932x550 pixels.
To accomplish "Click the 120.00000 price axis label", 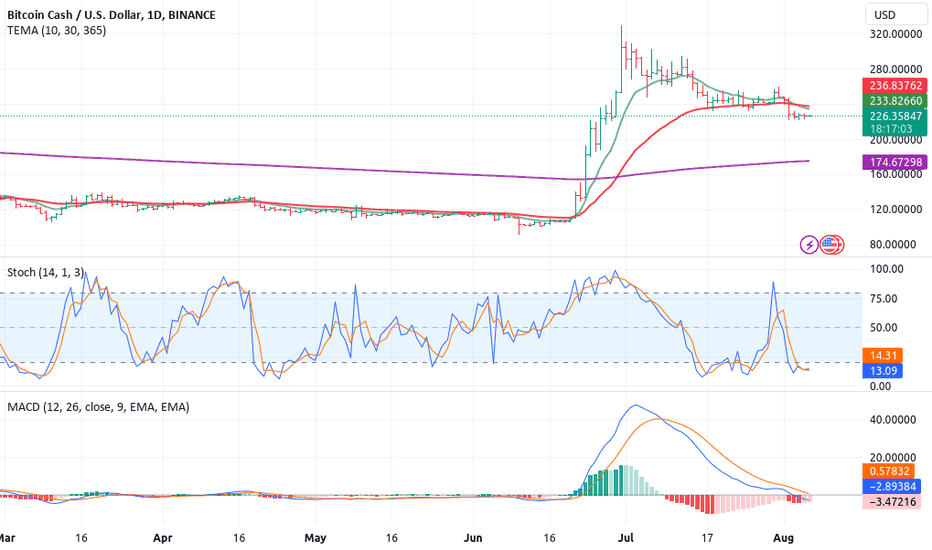I will pos(896,209).
